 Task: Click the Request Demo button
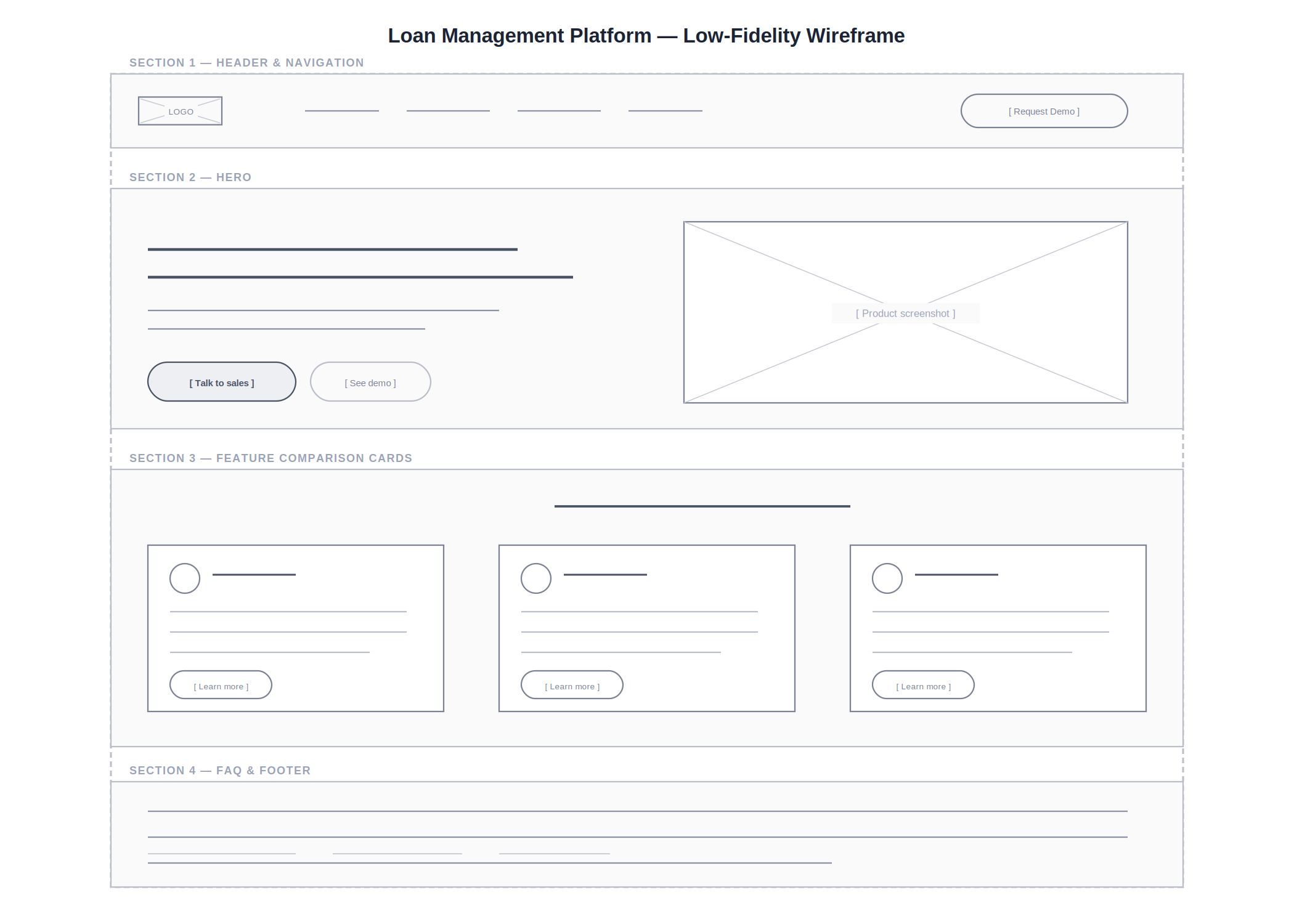(1044, 111)
